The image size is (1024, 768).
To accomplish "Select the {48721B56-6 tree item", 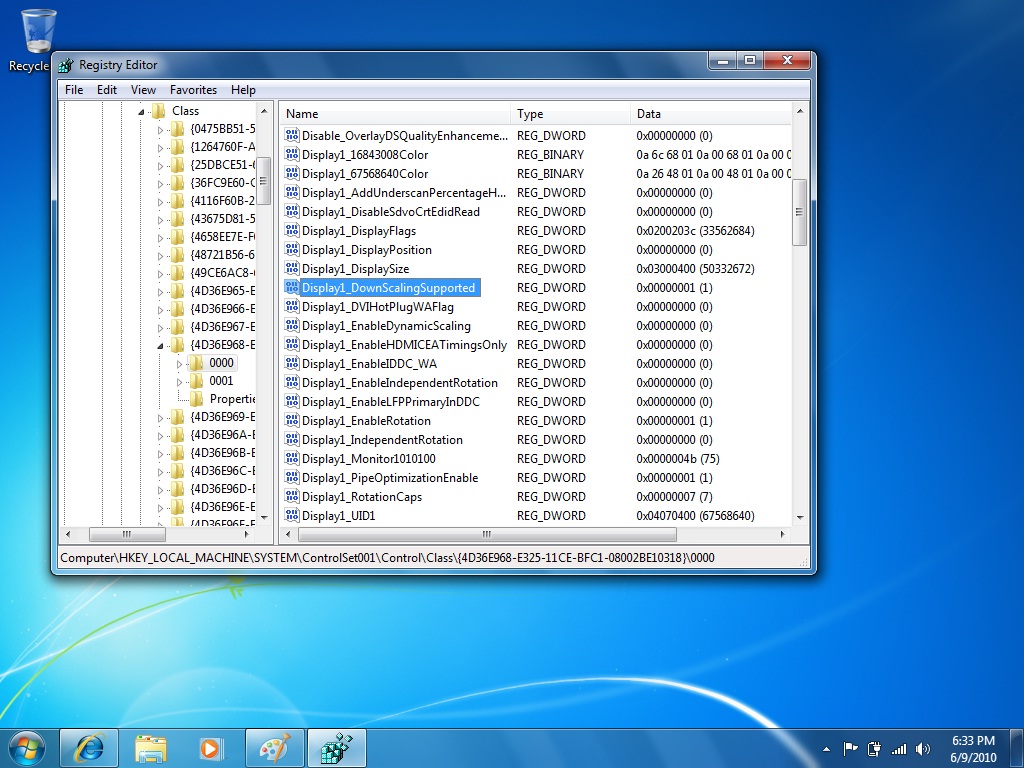I will click(x=223, y=255).
